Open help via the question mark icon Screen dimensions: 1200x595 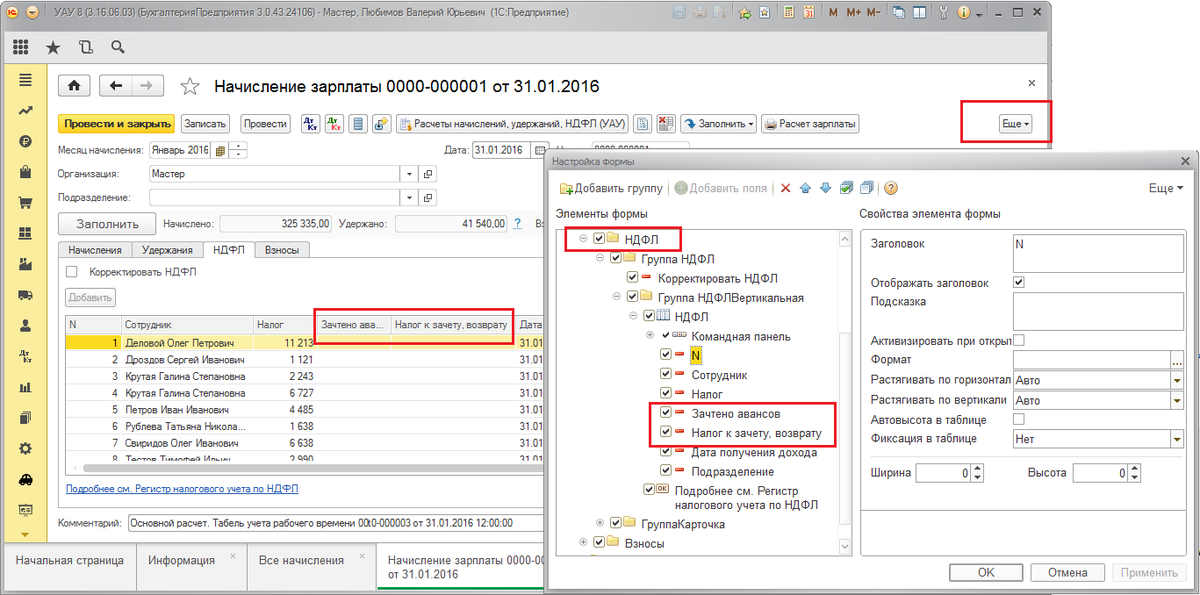890,188
